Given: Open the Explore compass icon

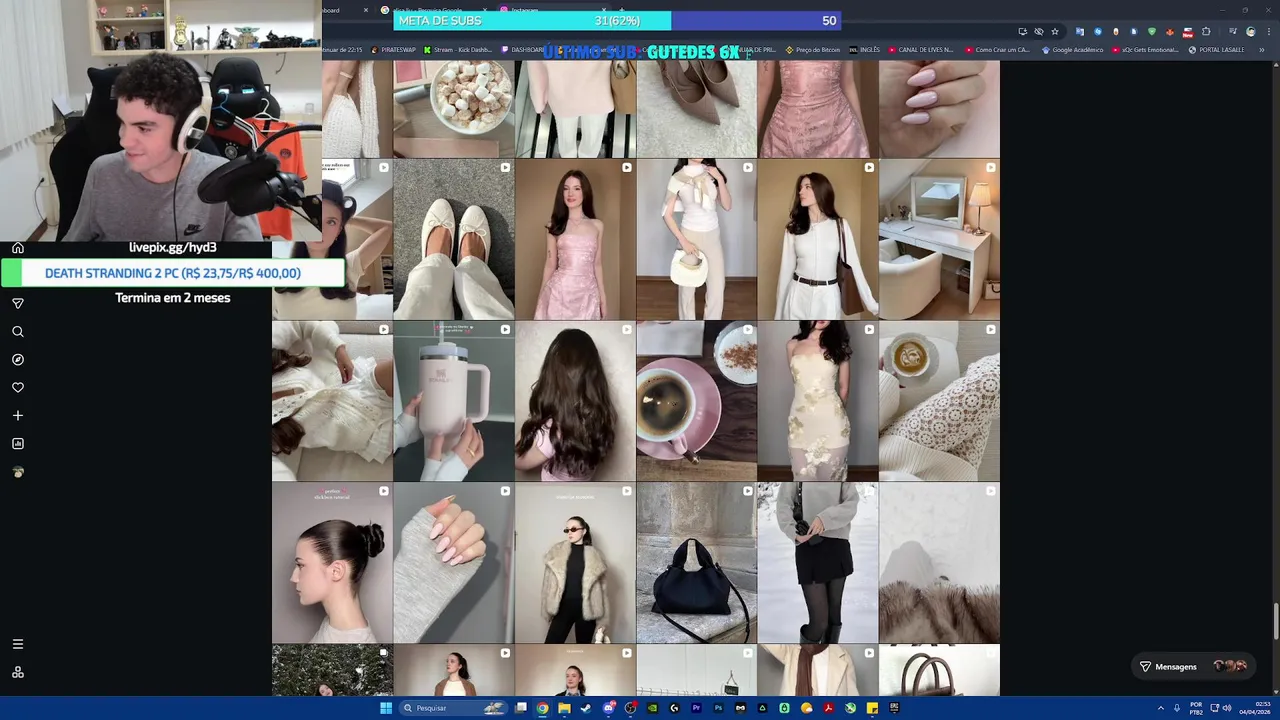Looking at the screenshot, I should coord(18,359).
